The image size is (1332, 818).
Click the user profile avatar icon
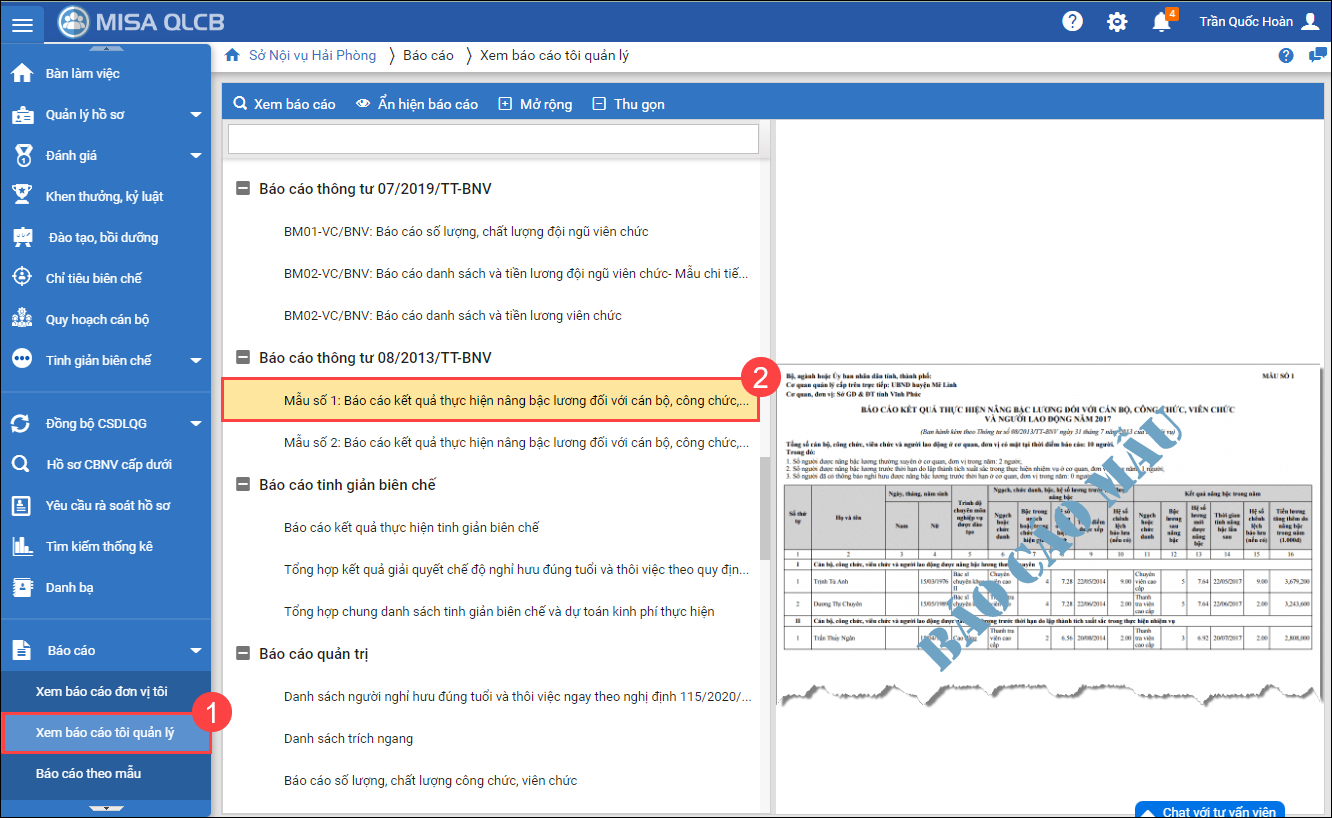coord(1310,22)
